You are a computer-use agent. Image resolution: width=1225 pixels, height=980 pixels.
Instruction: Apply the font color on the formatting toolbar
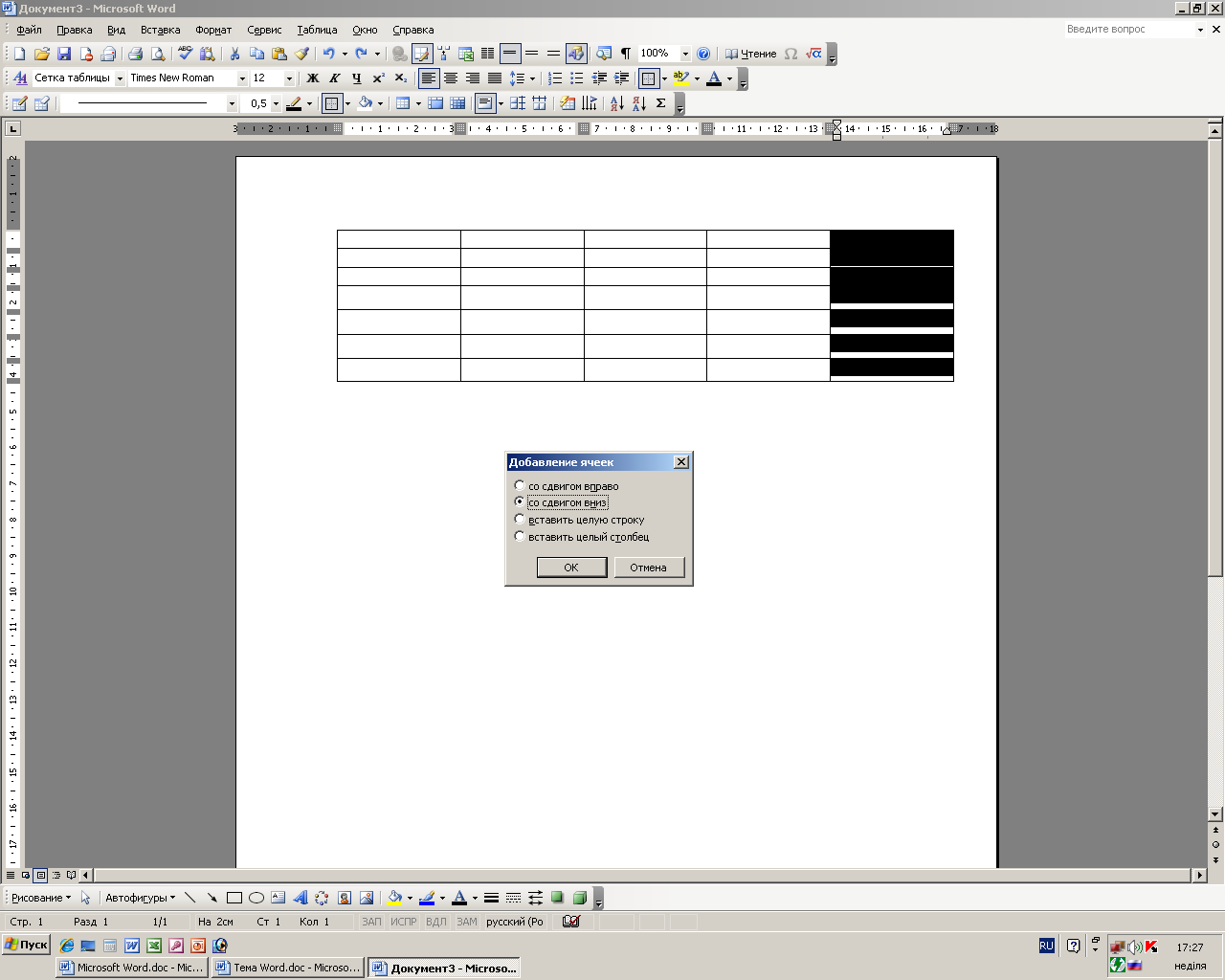pos(714,78)
